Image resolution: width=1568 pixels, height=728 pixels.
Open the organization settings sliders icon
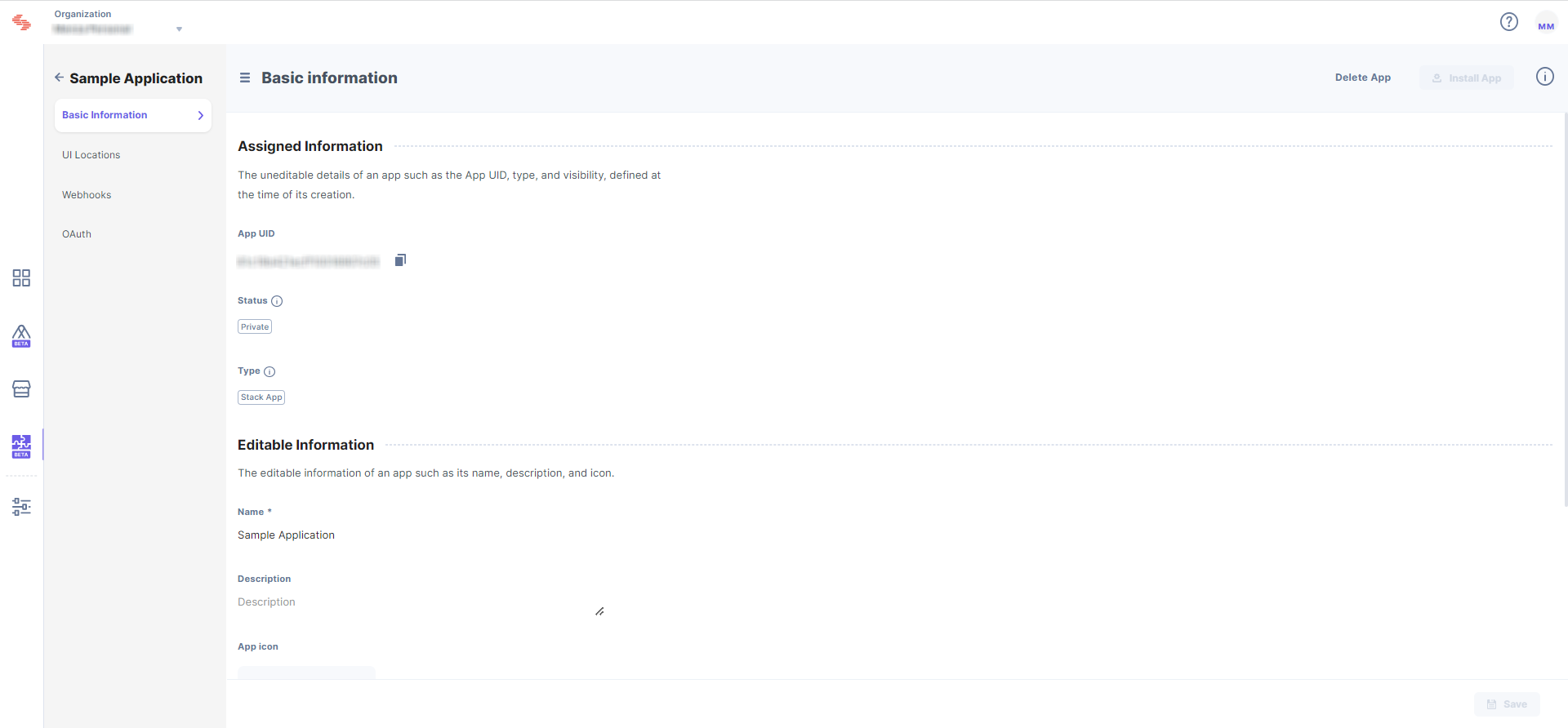[21, 507]
